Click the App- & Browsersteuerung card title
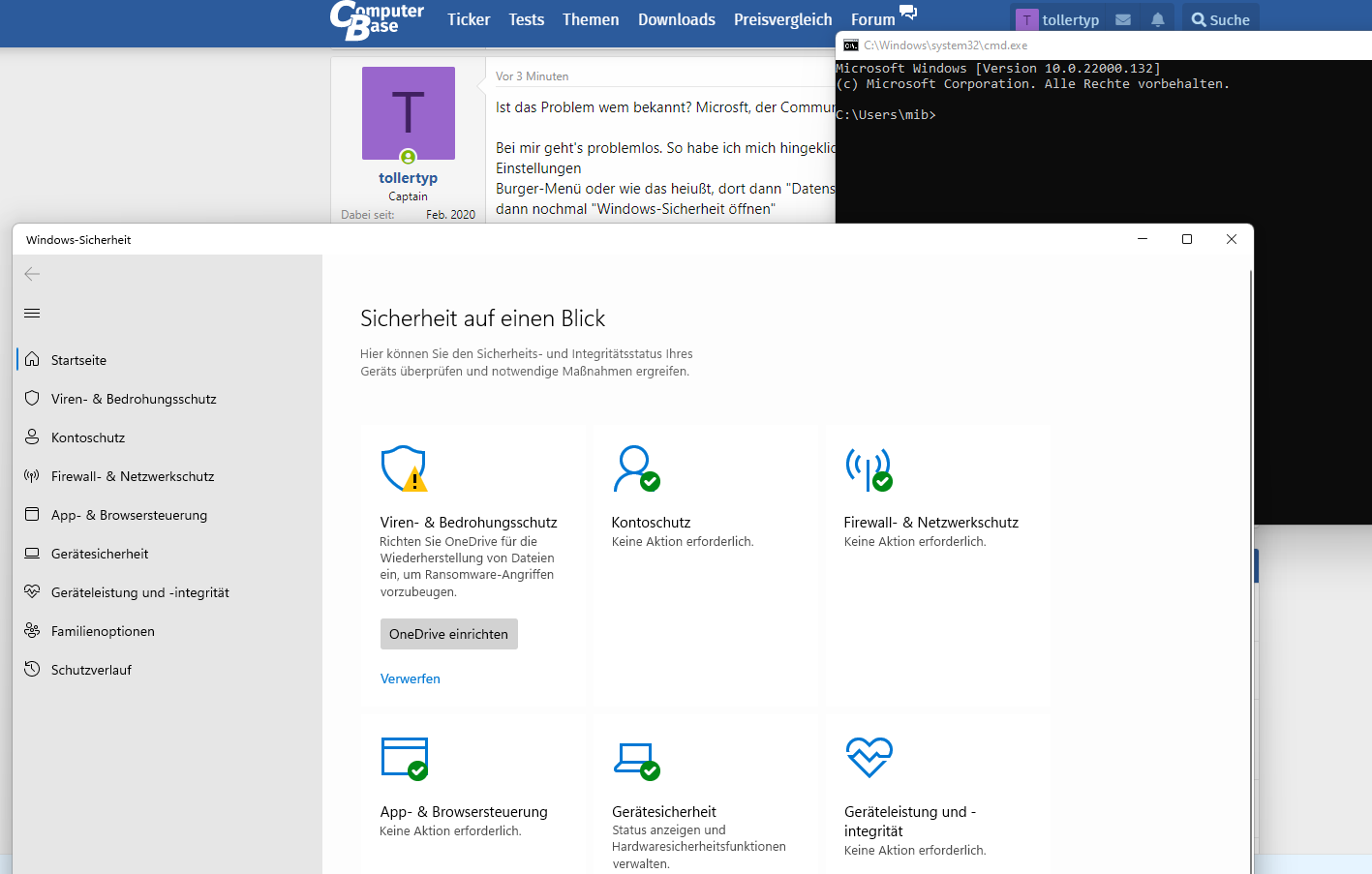The width and height of the screenshot is (1372, 874). click(x=464, y=812)
